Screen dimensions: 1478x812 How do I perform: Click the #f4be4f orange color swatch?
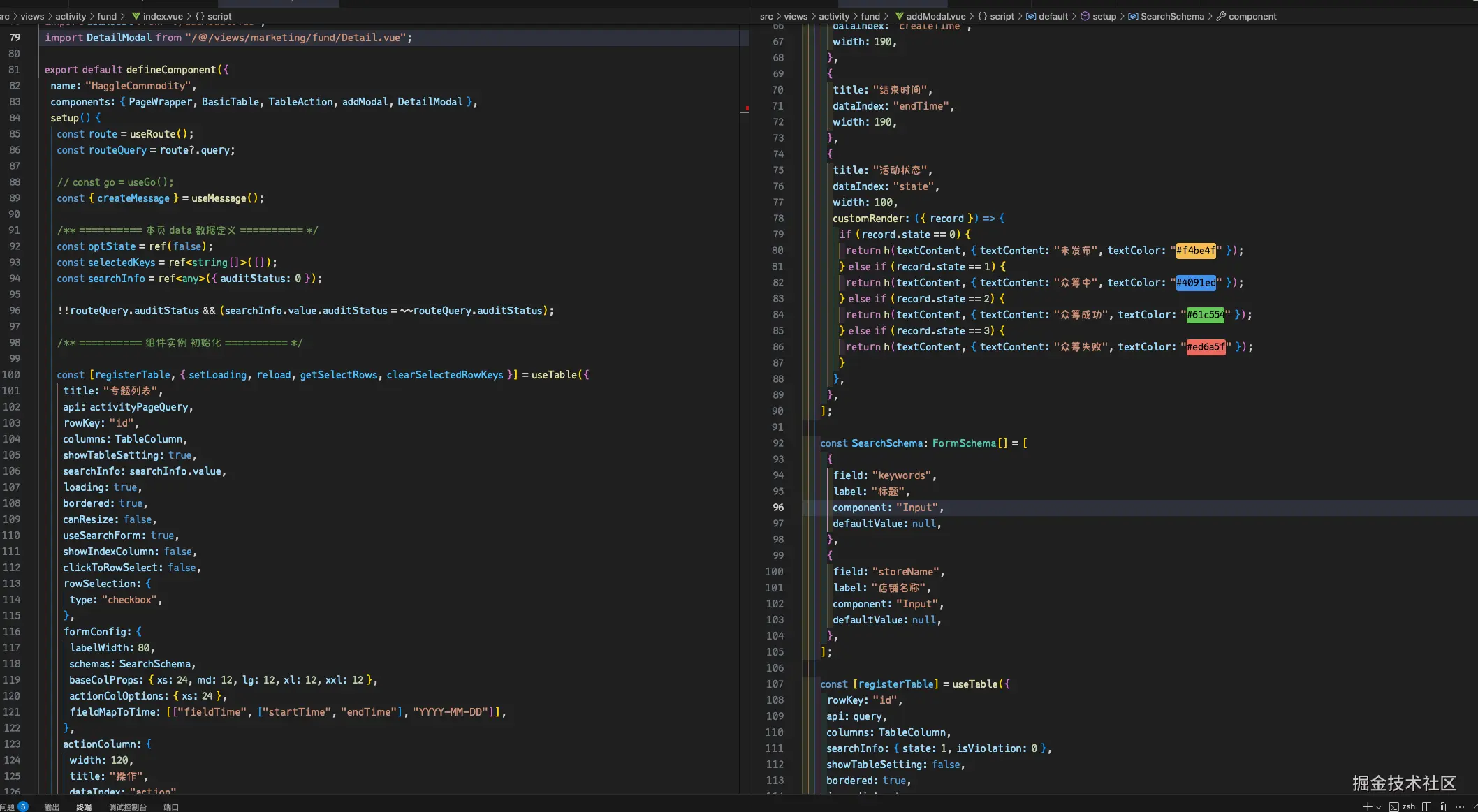click(x=1196, y=251)
